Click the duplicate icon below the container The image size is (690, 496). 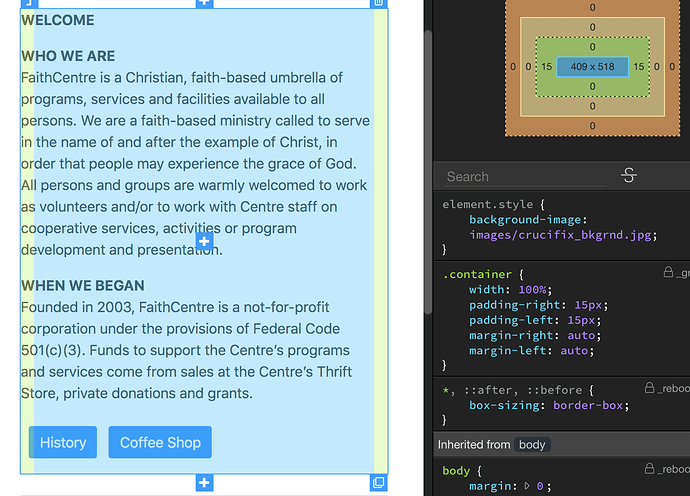point(378,482)
